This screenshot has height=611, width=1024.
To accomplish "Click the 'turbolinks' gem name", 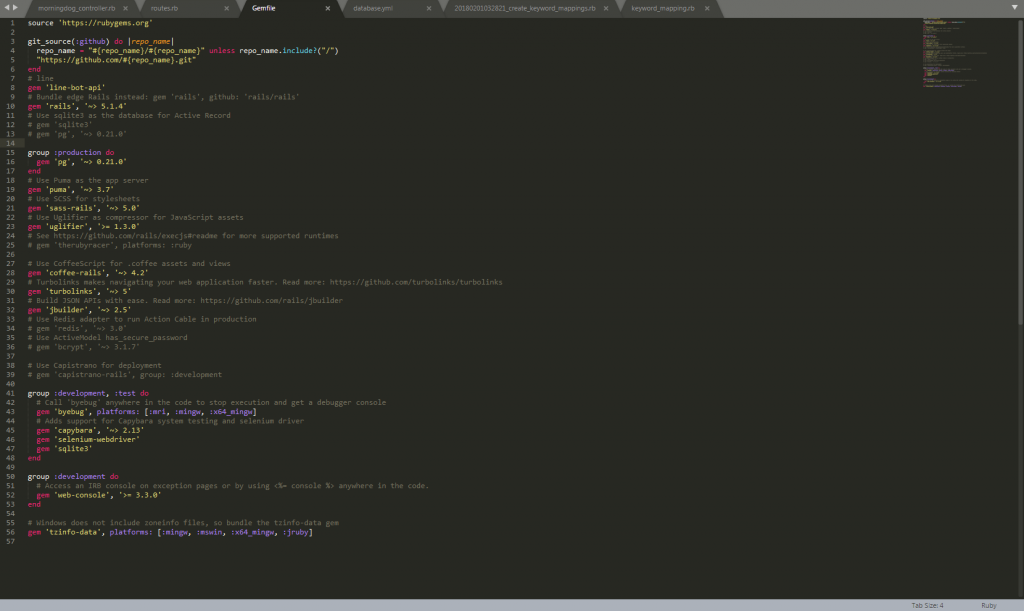I will [71, 291].
